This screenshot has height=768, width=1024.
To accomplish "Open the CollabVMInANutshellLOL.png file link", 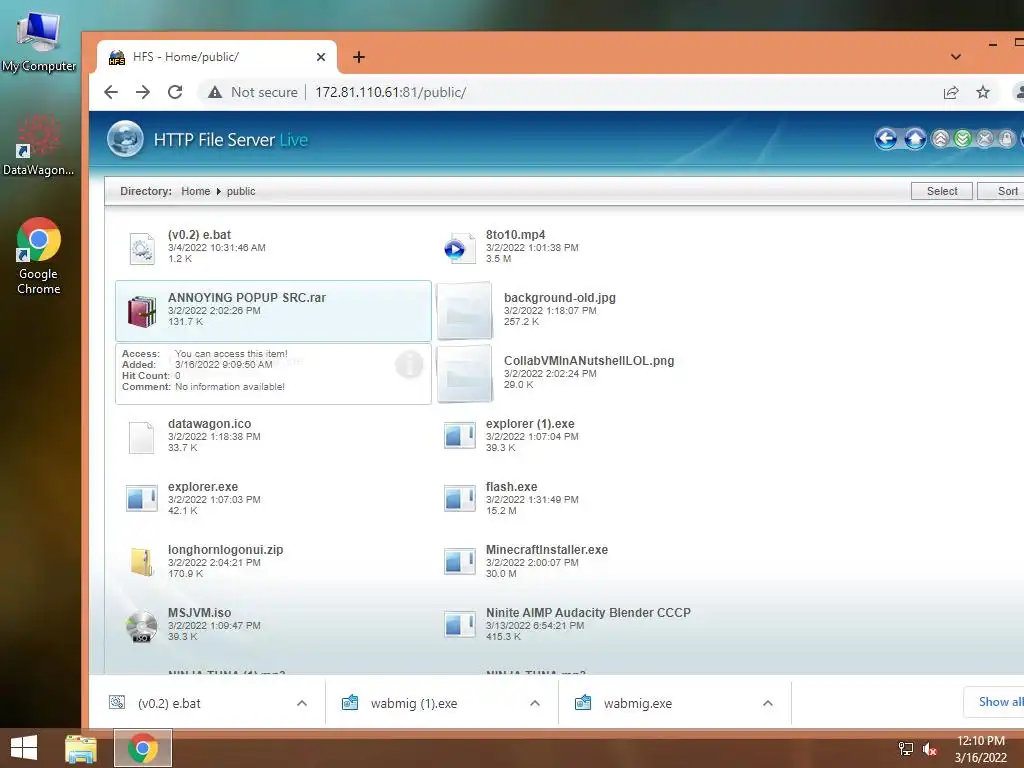I will [x=589, y=360].
